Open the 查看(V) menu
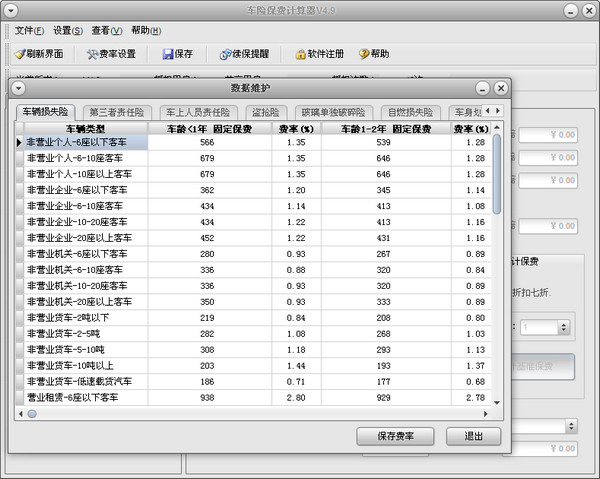This screenshot has width=600, height=479. (107, 31)
